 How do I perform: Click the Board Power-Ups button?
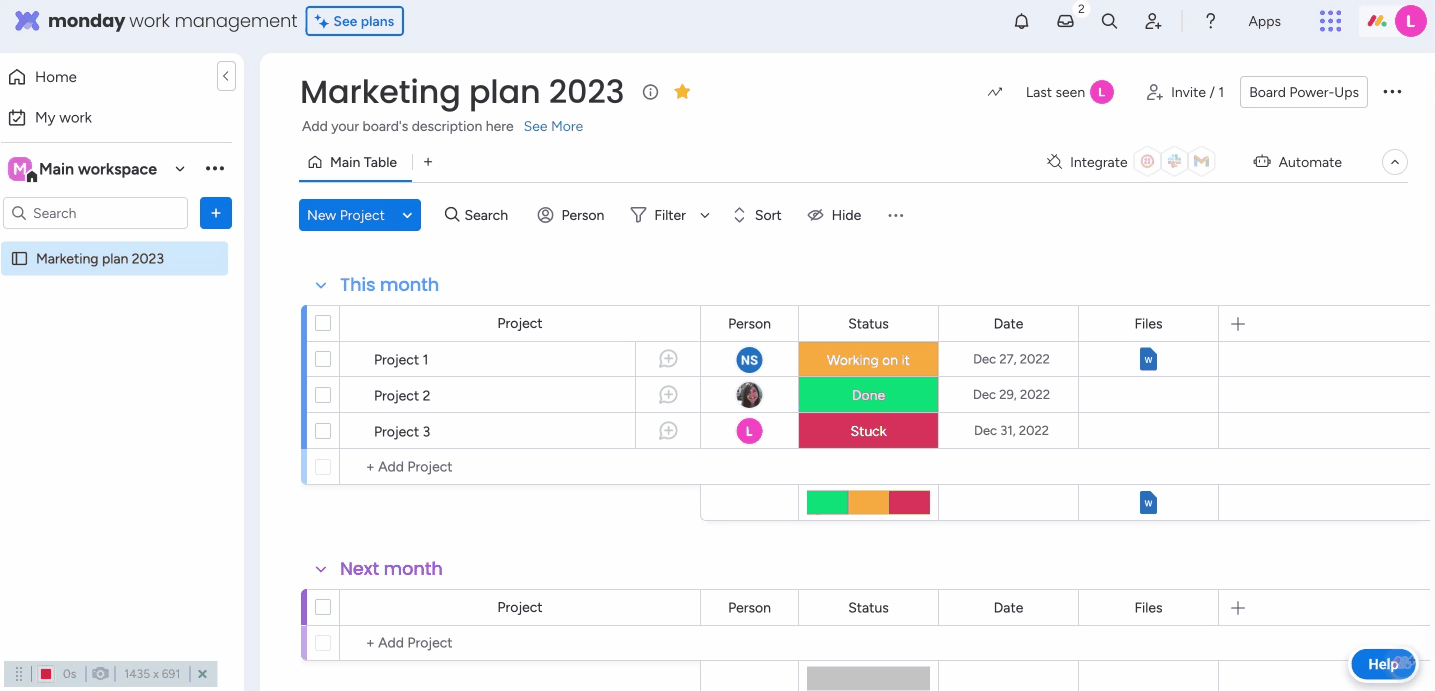point(1303,92)
